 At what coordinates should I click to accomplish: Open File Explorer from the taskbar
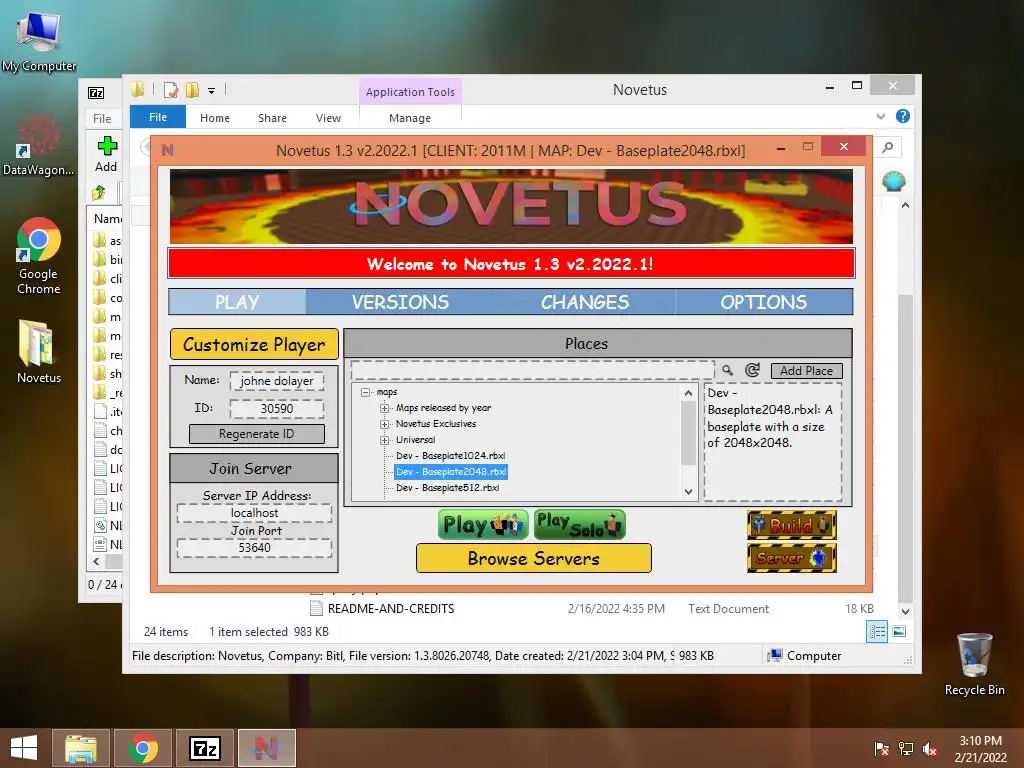(x=81, y=748)
